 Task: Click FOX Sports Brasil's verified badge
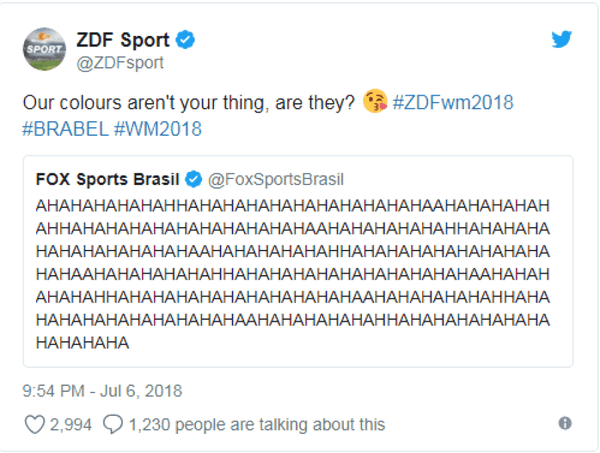[x=194, y=179]
